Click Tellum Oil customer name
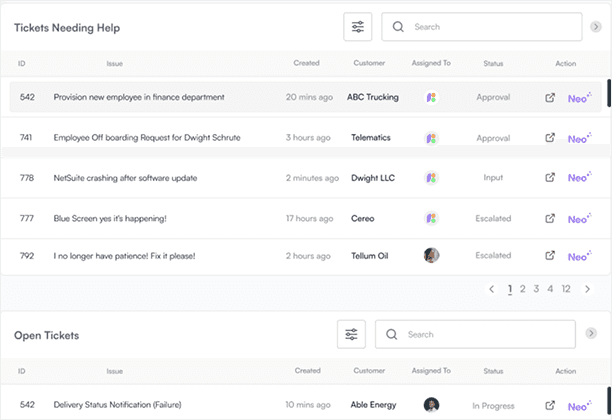The height and width of the screenshot is (420, 612). pos(370,256)
